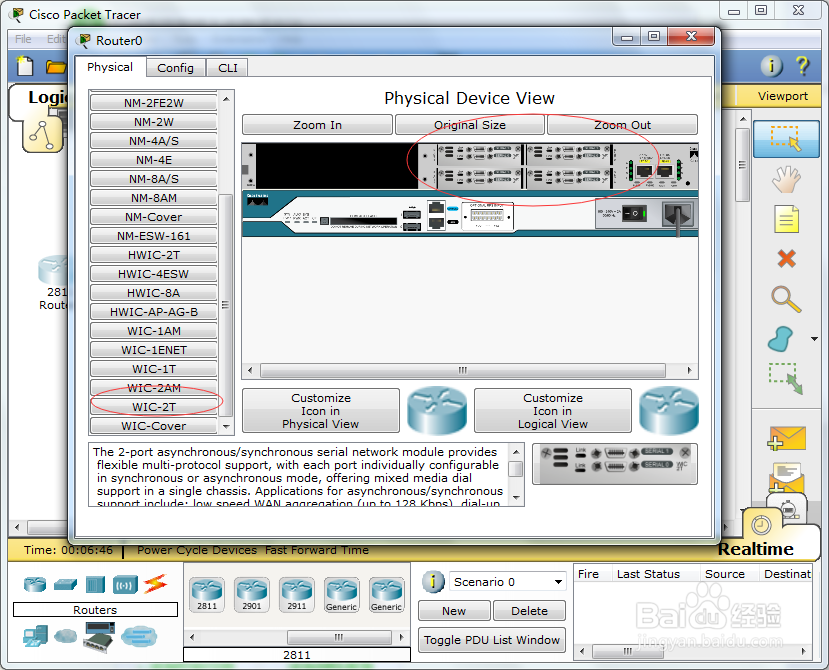Screen dimensions: 829x670
Task: Select the 2901 router model
Action: pyautogui.click(x=252, y=595)
